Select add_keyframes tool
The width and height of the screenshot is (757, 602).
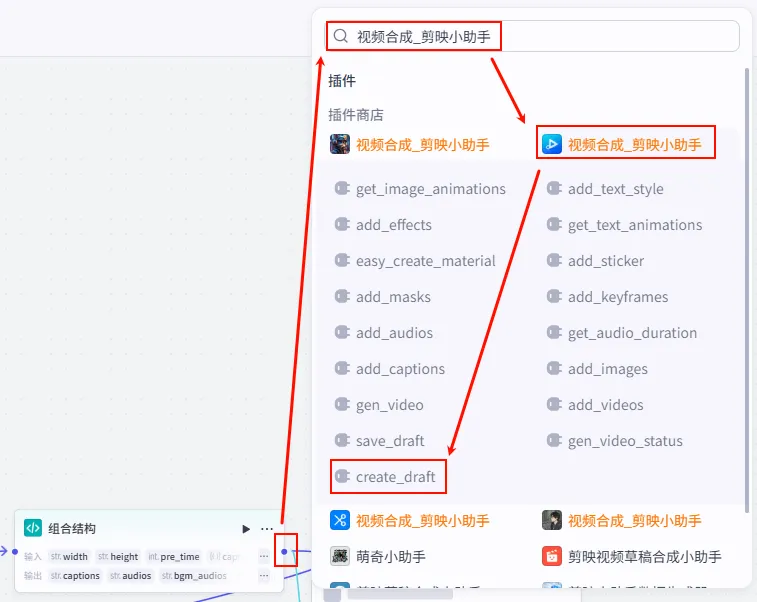click(x=607, y=297)
